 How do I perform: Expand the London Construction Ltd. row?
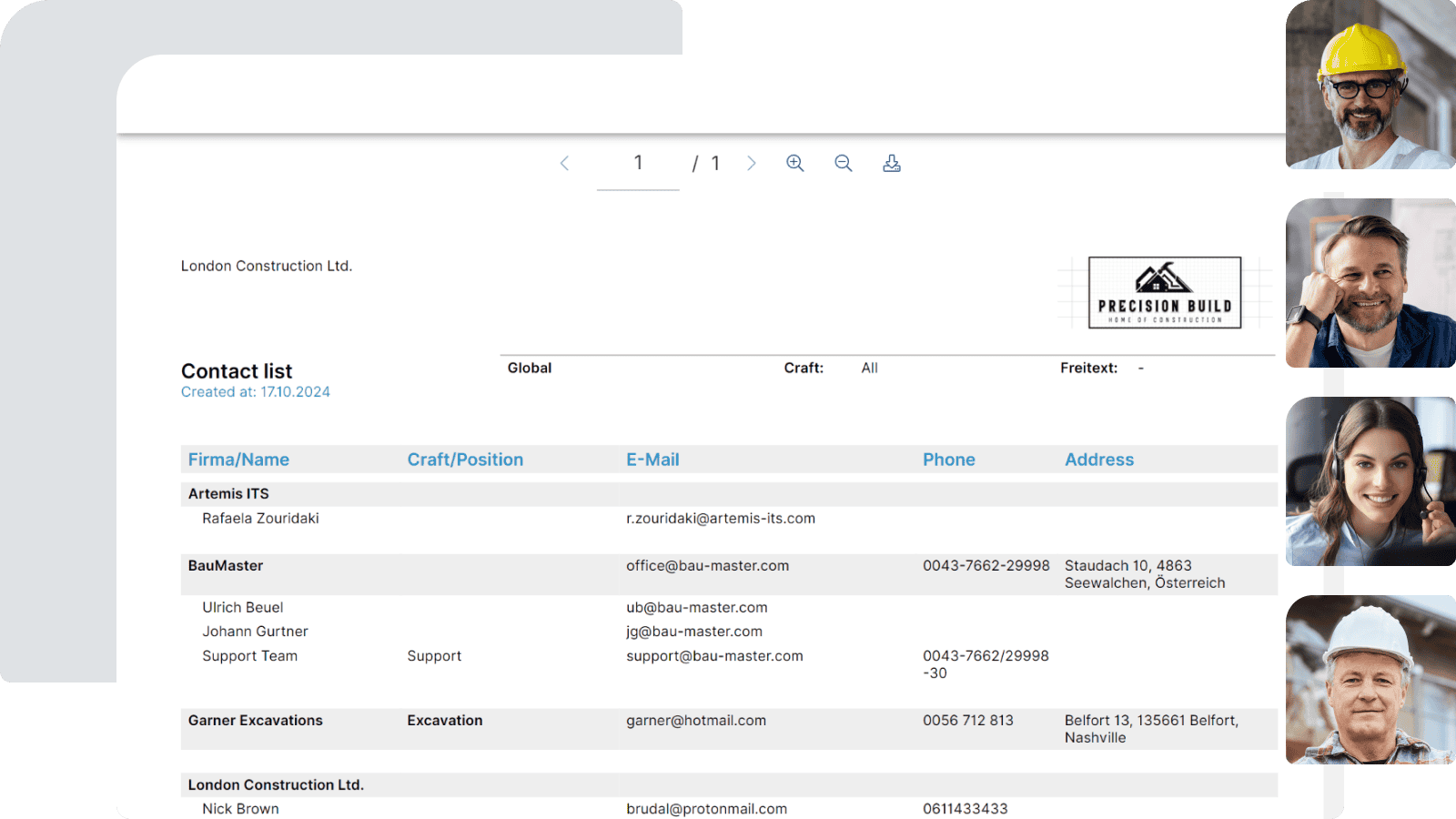(x=276, y=784)
